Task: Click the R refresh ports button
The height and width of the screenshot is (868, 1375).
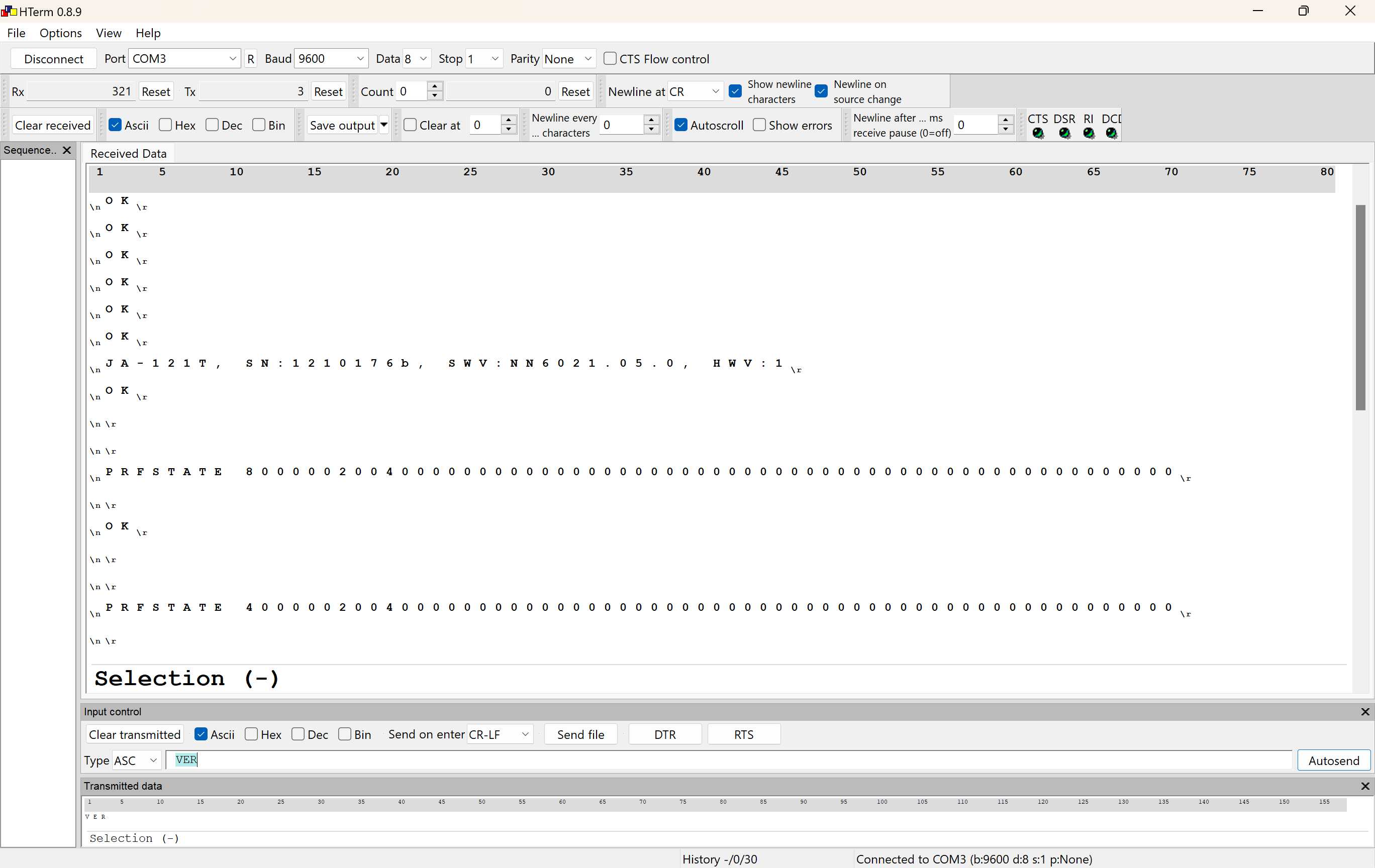Action: point(251,59)
